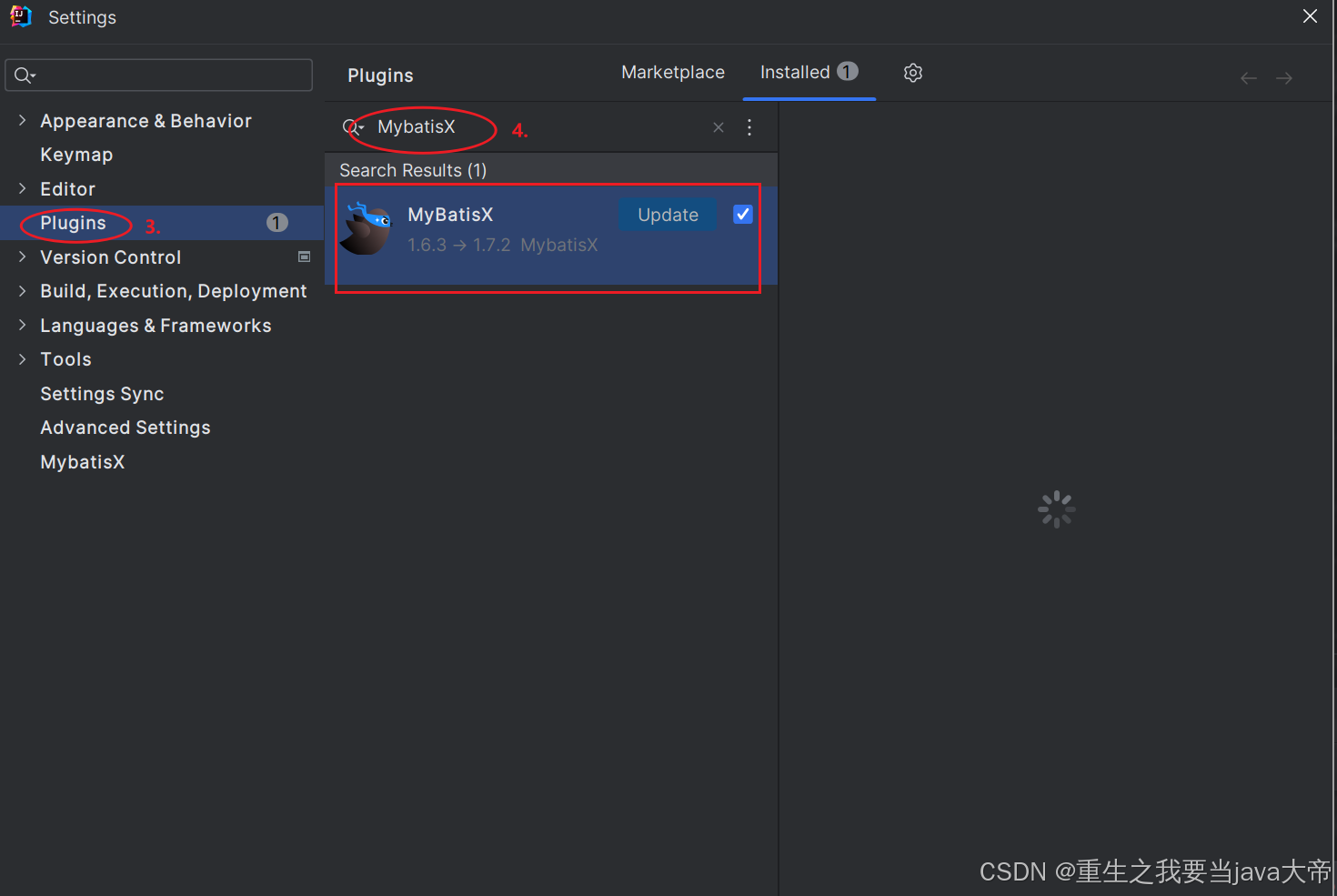Expand Appearance & Behavior section

coord(23,121)
